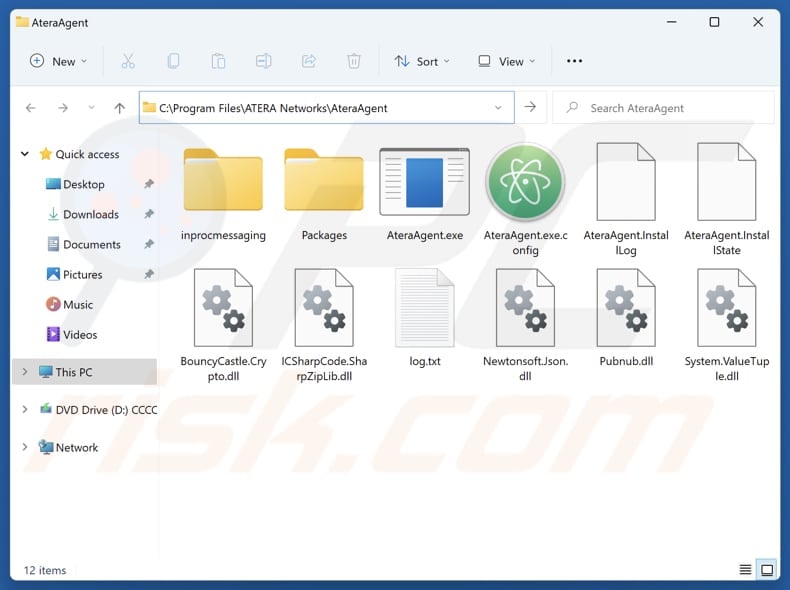Click the Copy icon in toolbar
Viewport: 790px width, 590px height.
pyautogui.click(x=173, y=61)
